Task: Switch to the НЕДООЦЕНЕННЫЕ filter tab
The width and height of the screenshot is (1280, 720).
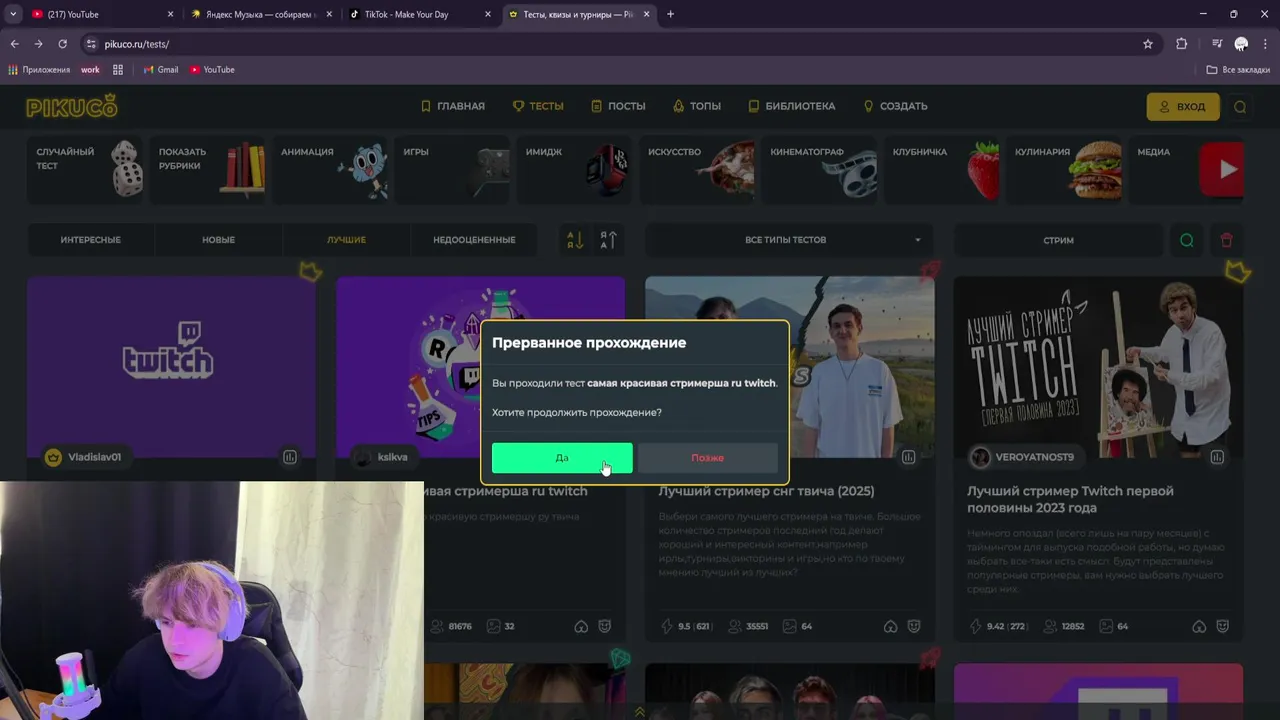Action: (474, 240)
